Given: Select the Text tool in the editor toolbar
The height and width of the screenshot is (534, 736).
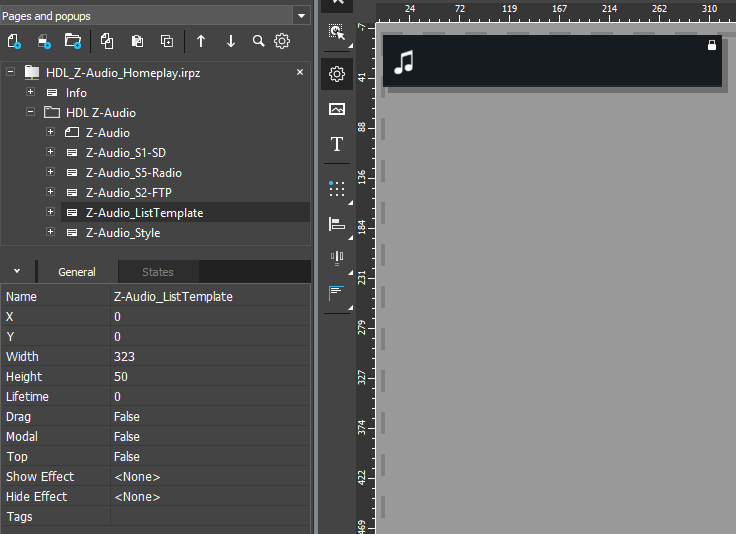Looking at the screenshot, I should pyautogui.click(x=337, y=145).
